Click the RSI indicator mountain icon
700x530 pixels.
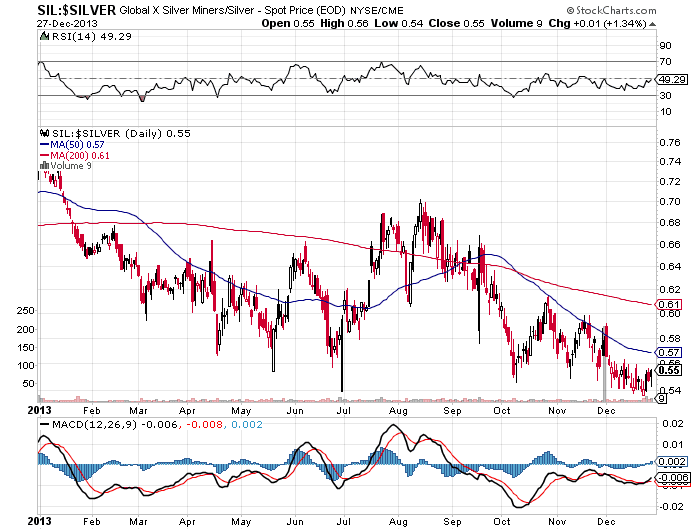(44, 36)
